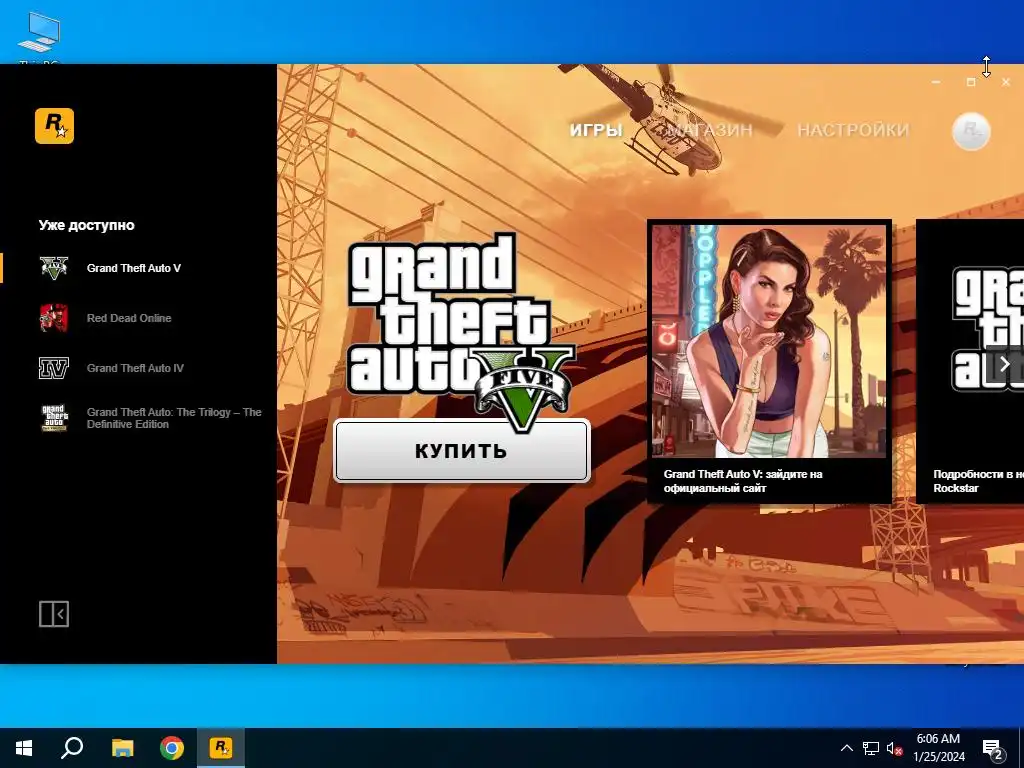This screenshot has height=768, width=1024.
Task: Open Windows search from the taskbar
Action: [x=72, y=748]
